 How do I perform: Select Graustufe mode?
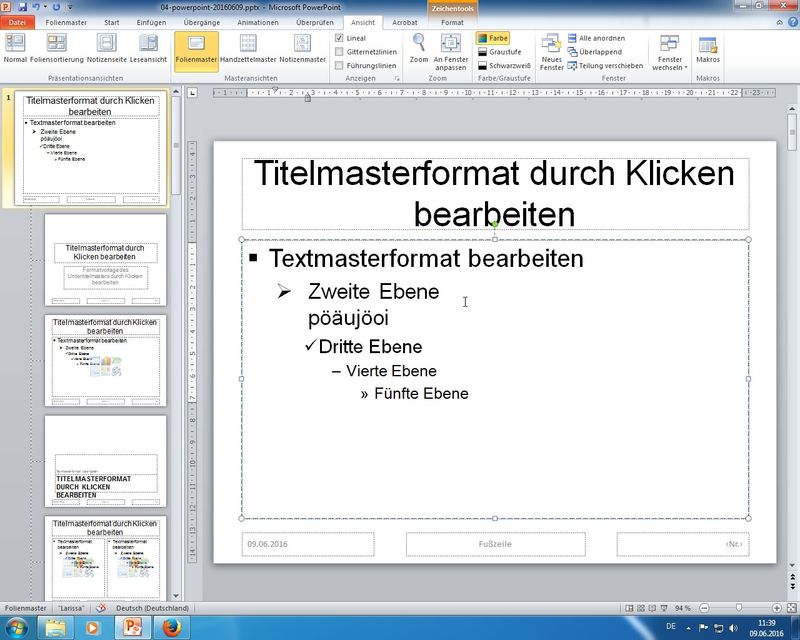coord(500,52)
